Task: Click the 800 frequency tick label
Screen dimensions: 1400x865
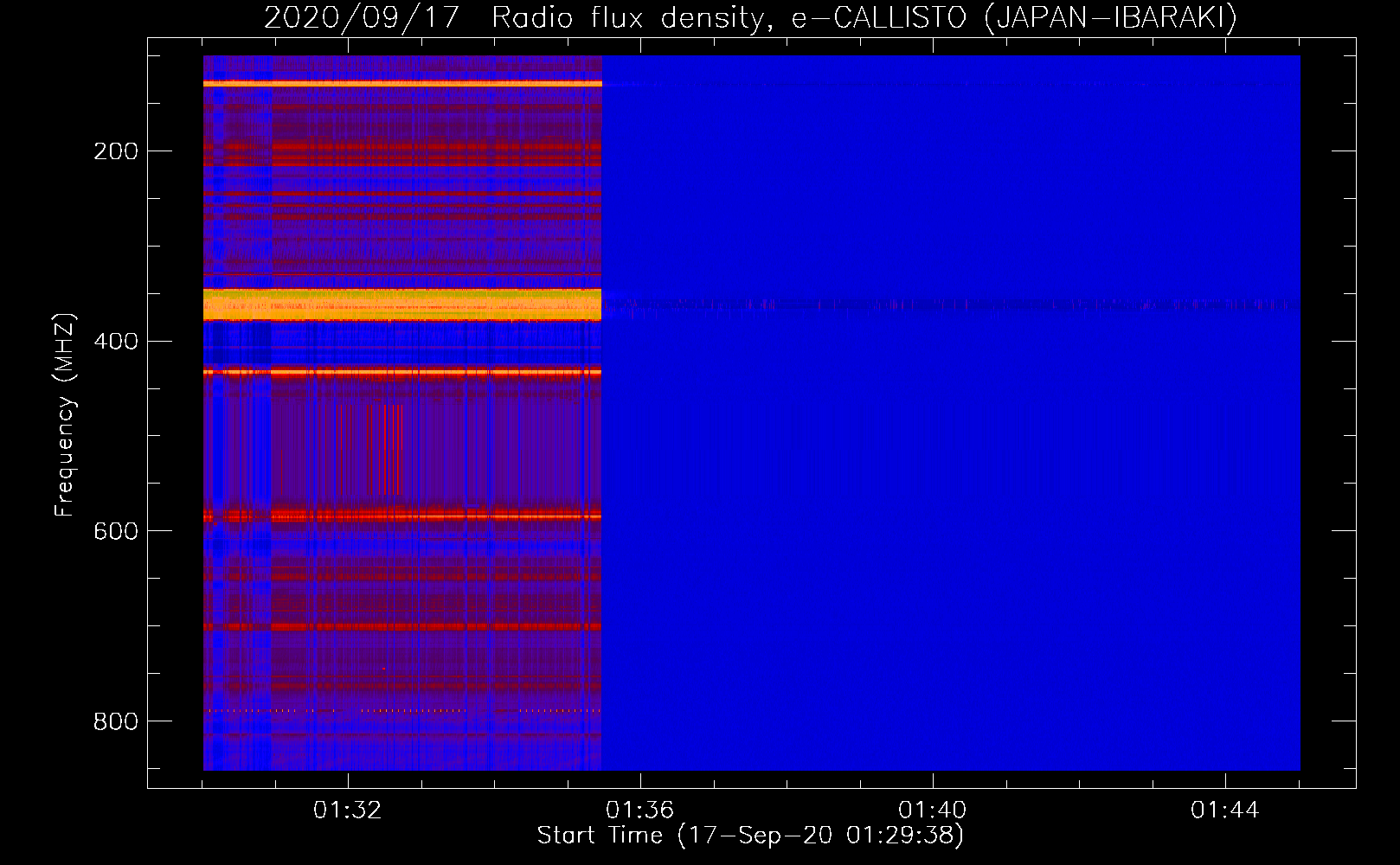Action: (x=116, y=721)
